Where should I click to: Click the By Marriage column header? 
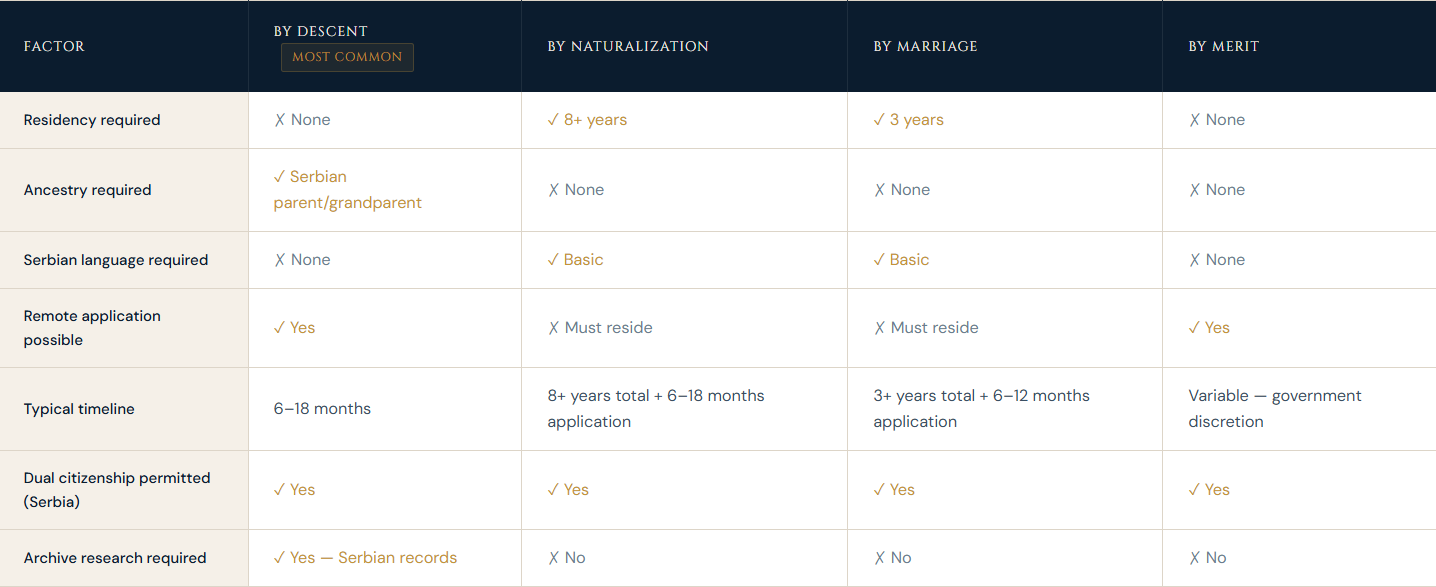click(925, 46)
